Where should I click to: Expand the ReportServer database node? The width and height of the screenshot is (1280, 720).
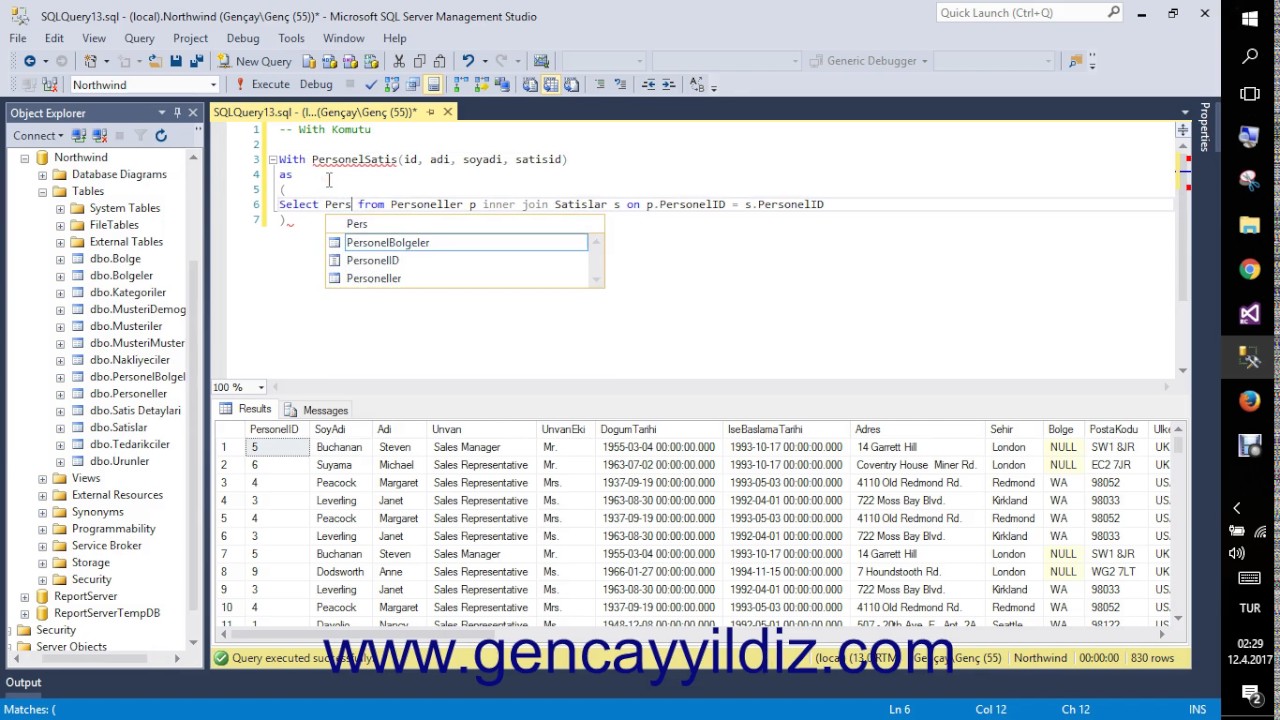click(x=25, y=597)
